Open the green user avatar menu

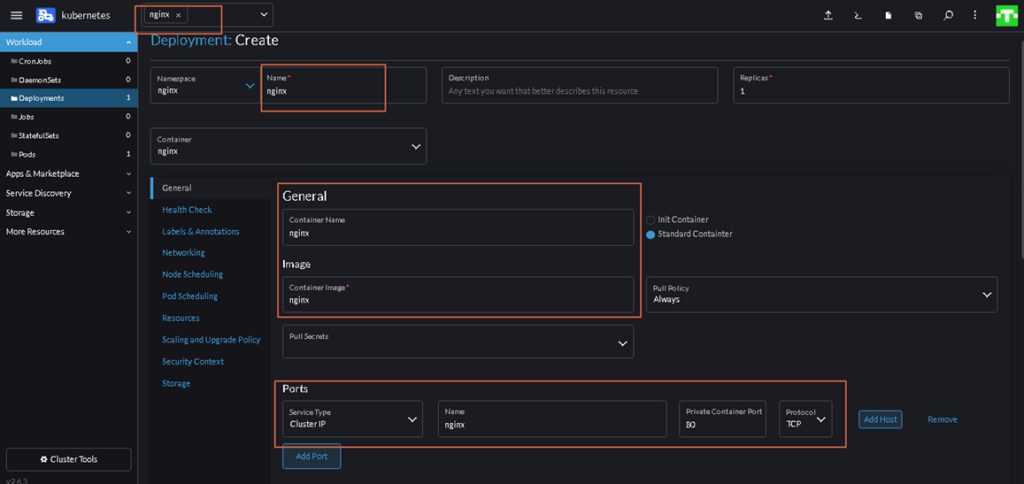(x=1007, y=16)
